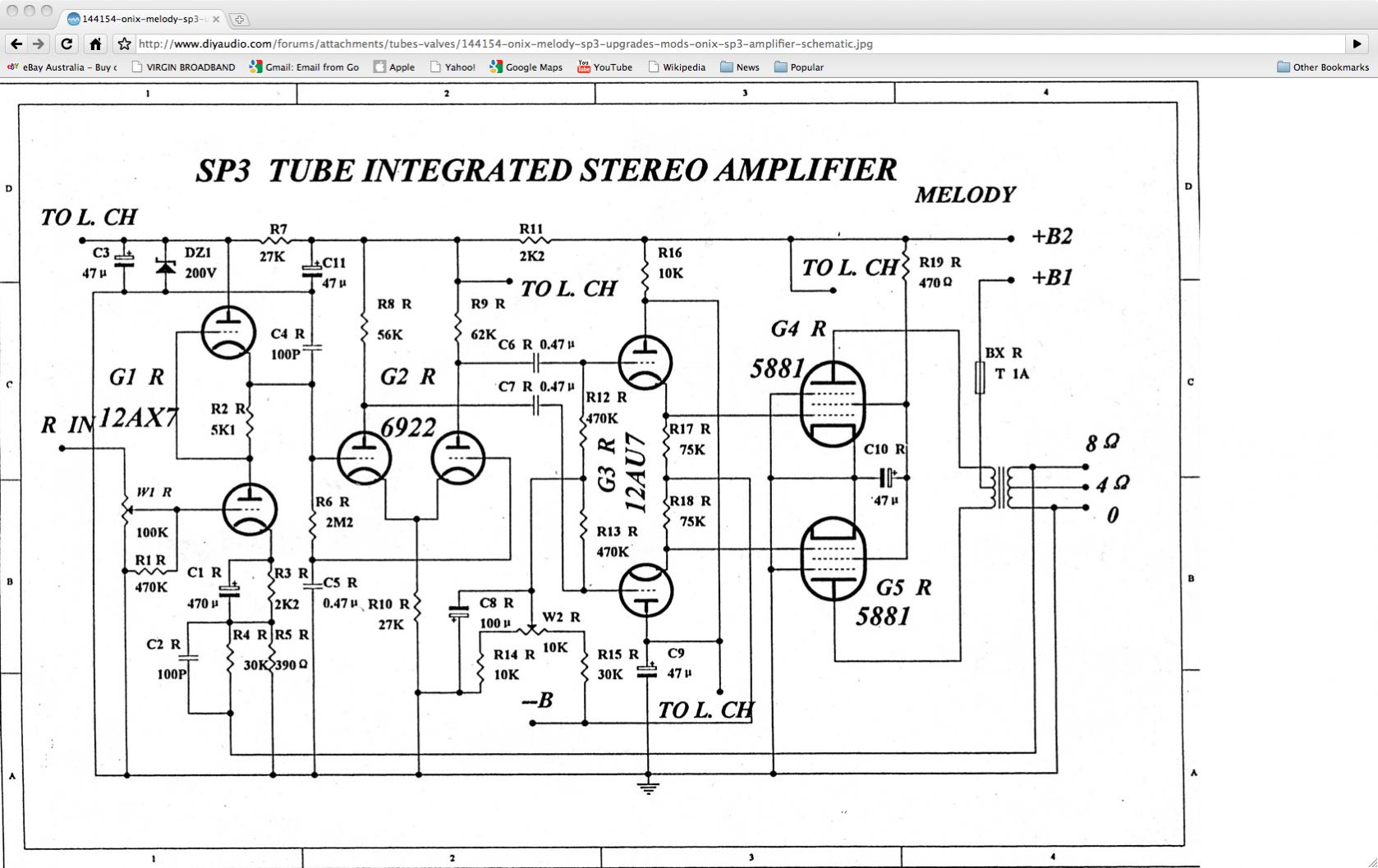Click the R11 2K2 resistor label

pyautogui.click(x=531, y=242)
